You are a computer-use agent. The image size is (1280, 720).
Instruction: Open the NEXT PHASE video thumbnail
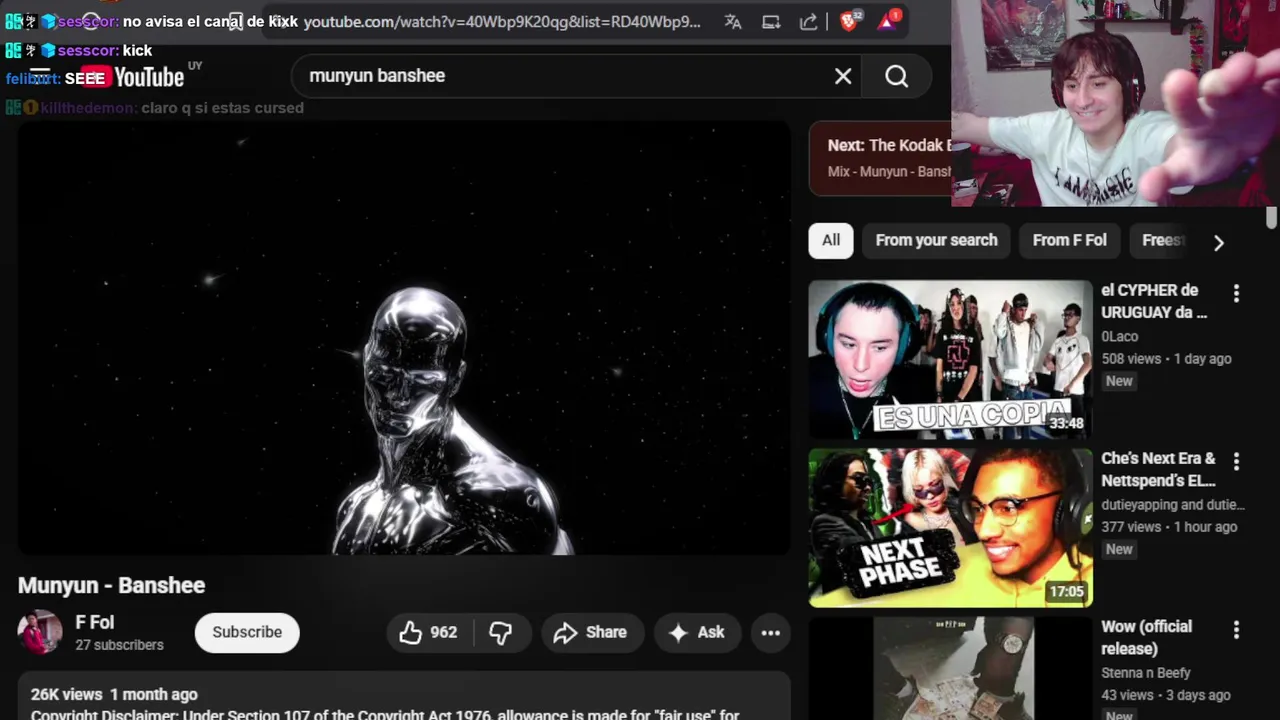tap(950, 527)
